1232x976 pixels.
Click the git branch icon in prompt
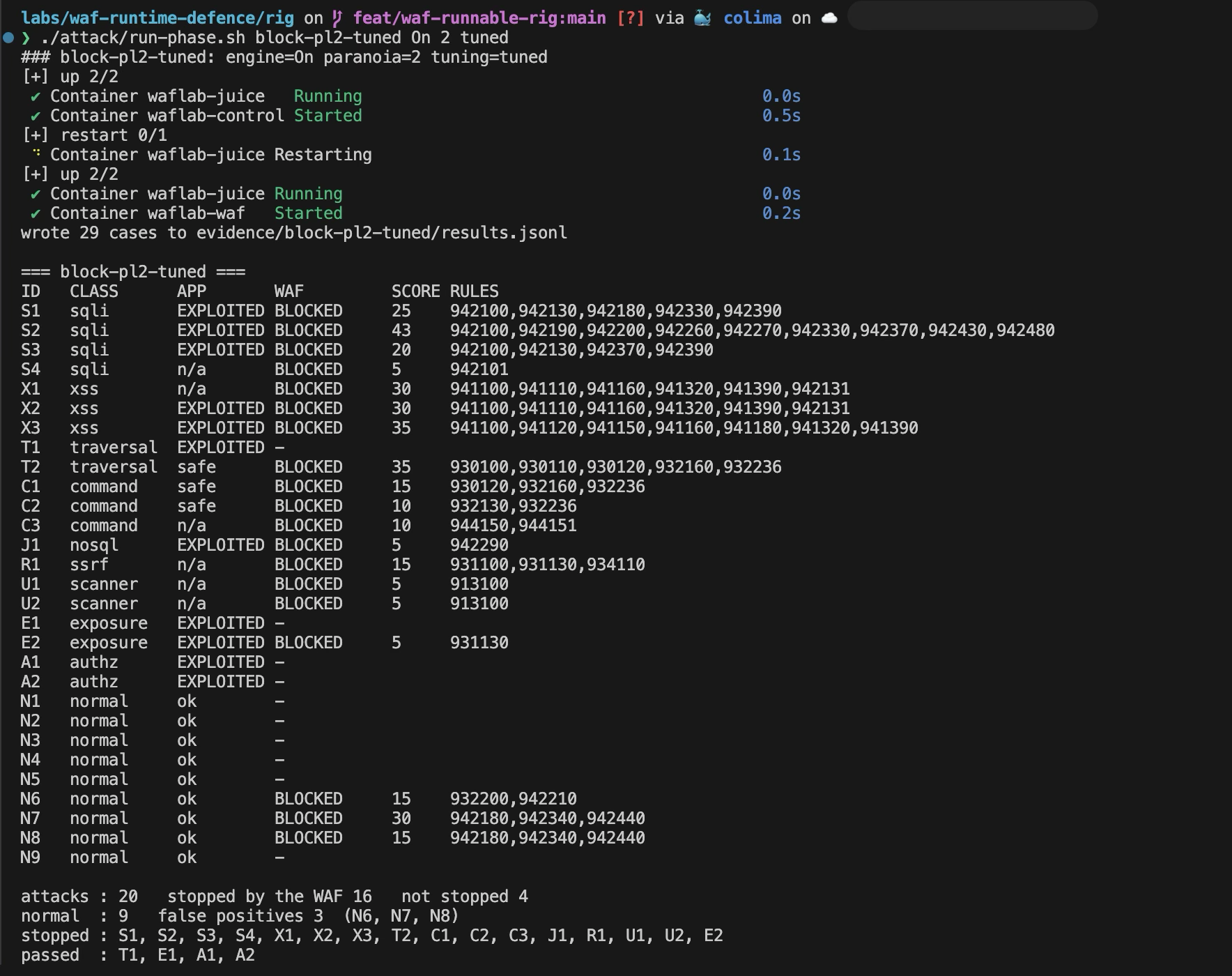click(337, 18)
